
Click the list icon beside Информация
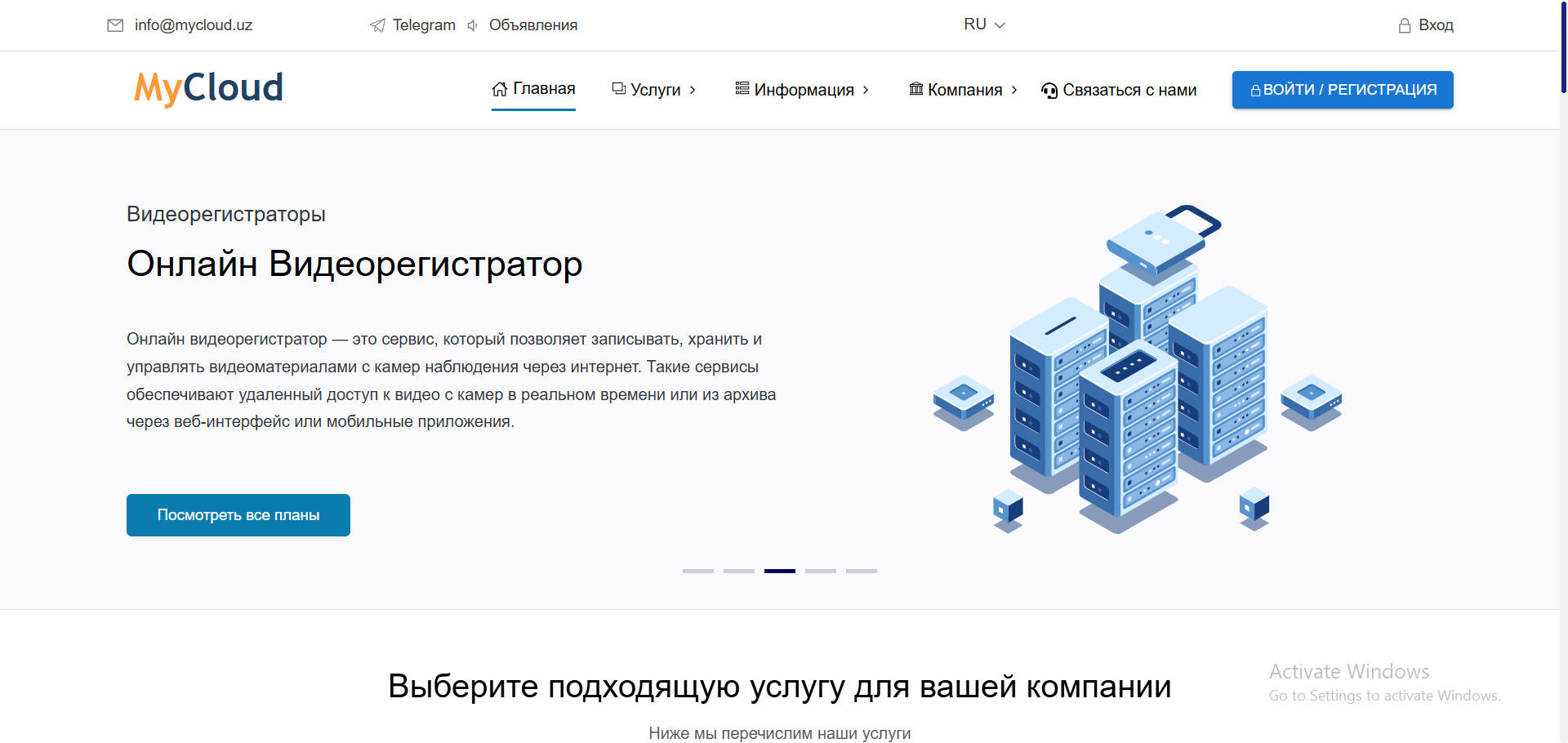click(x=741, y=88)
